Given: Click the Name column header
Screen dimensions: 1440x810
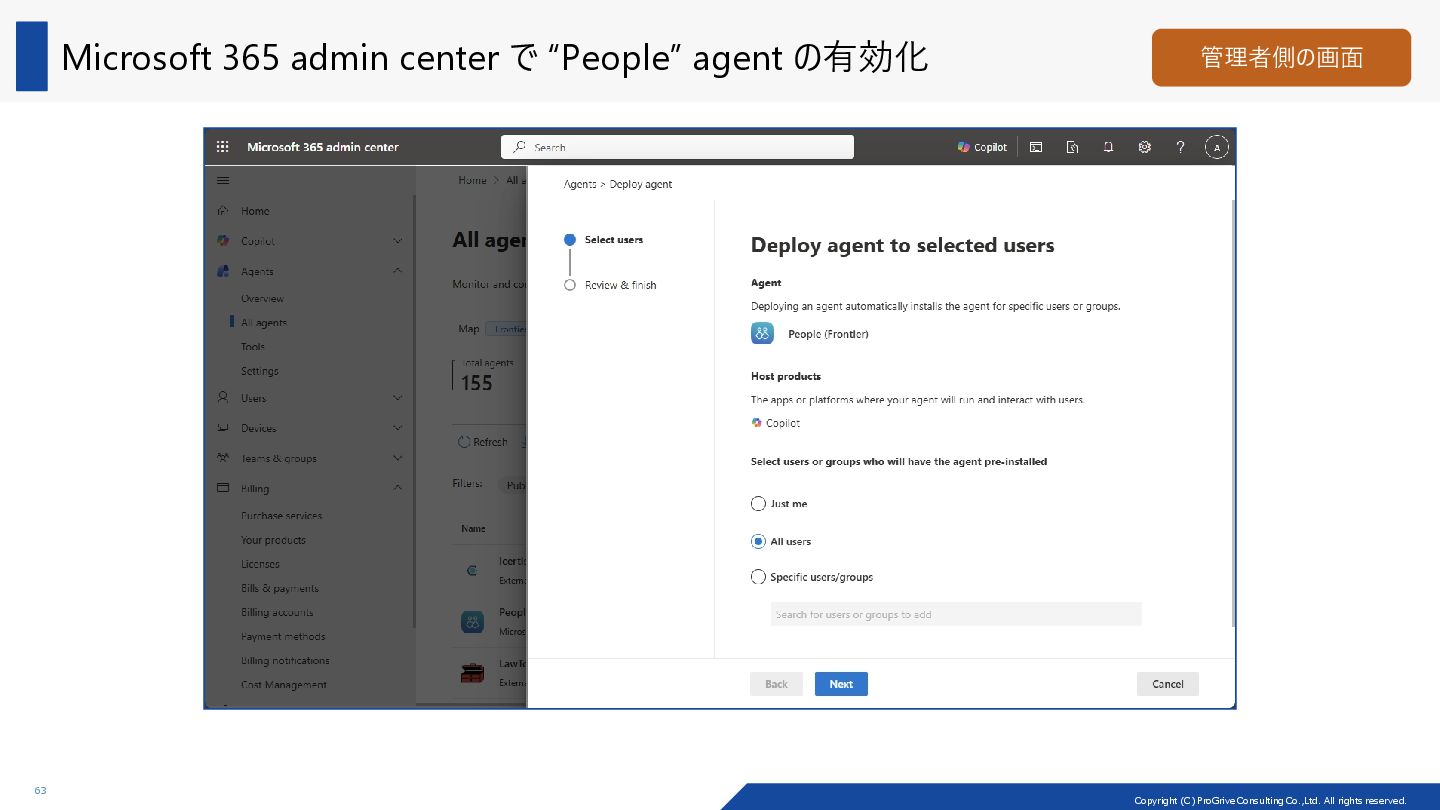Looking at the screenshot, I should point(473,529).
